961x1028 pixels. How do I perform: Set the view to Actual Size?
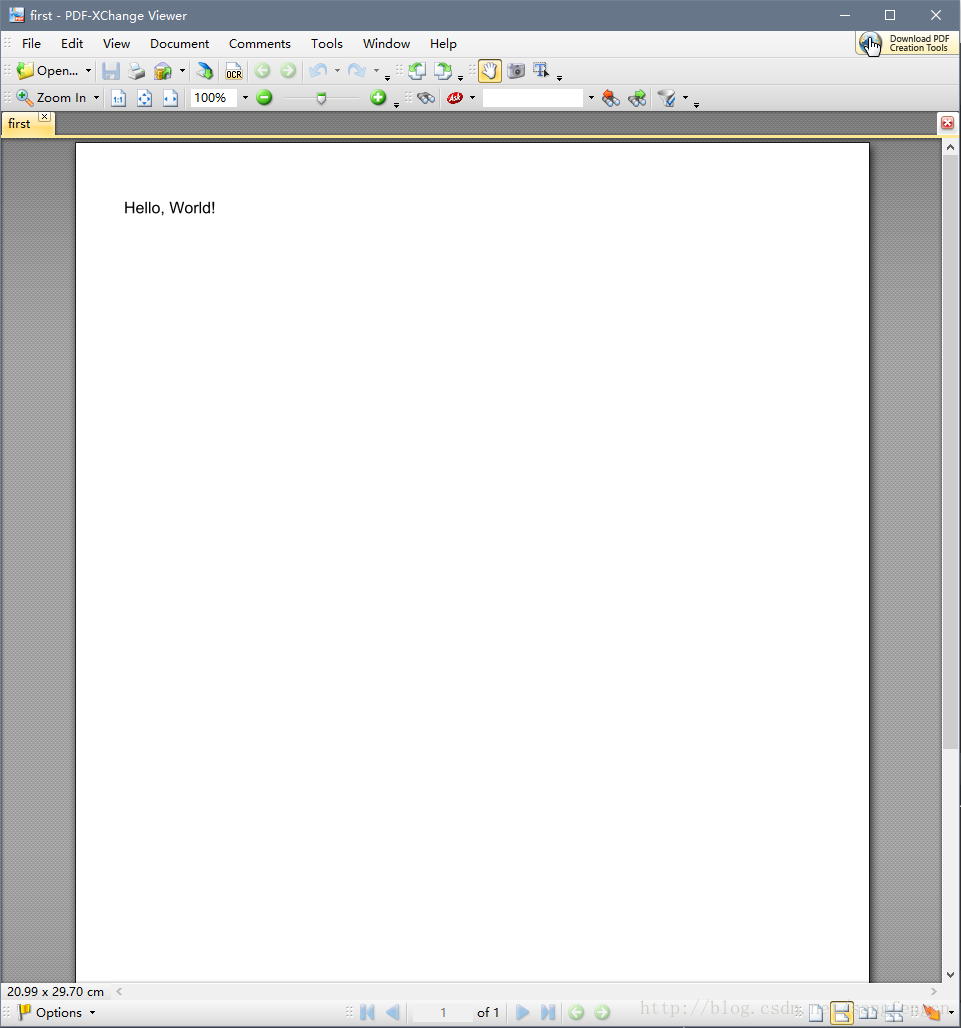(x=118, y=98)
